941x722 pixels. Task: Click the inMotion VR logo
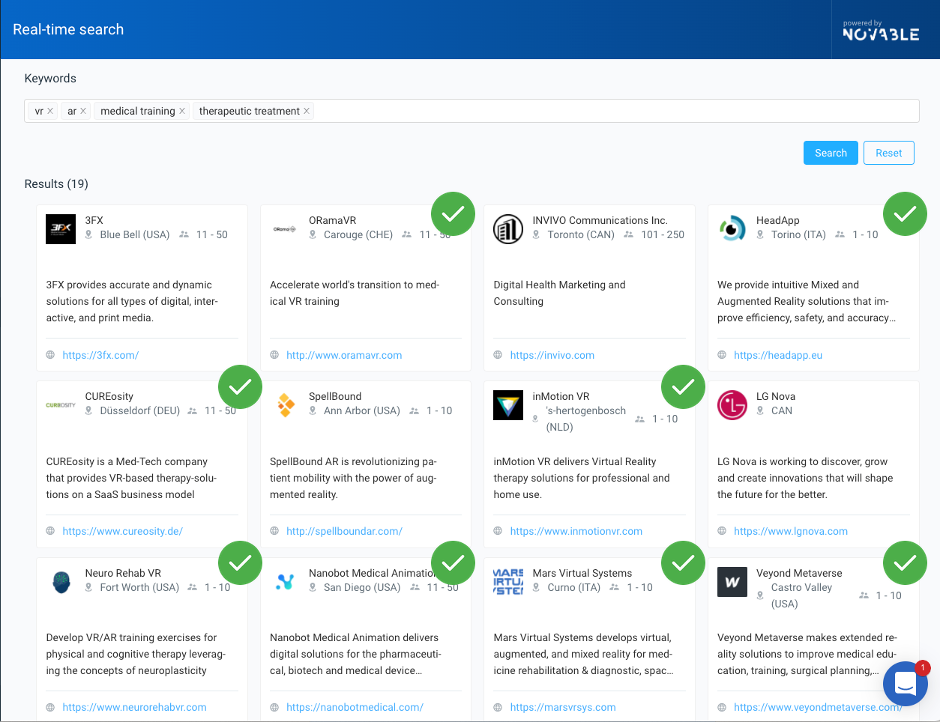pyautogui.click(x=508, y=405)
